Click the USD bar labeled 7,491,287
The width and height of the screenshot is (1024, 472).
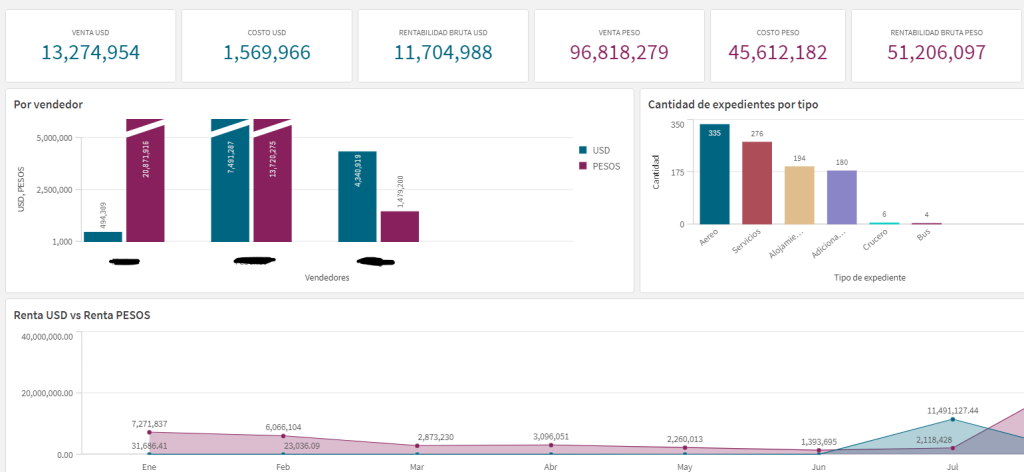point(230,181)
